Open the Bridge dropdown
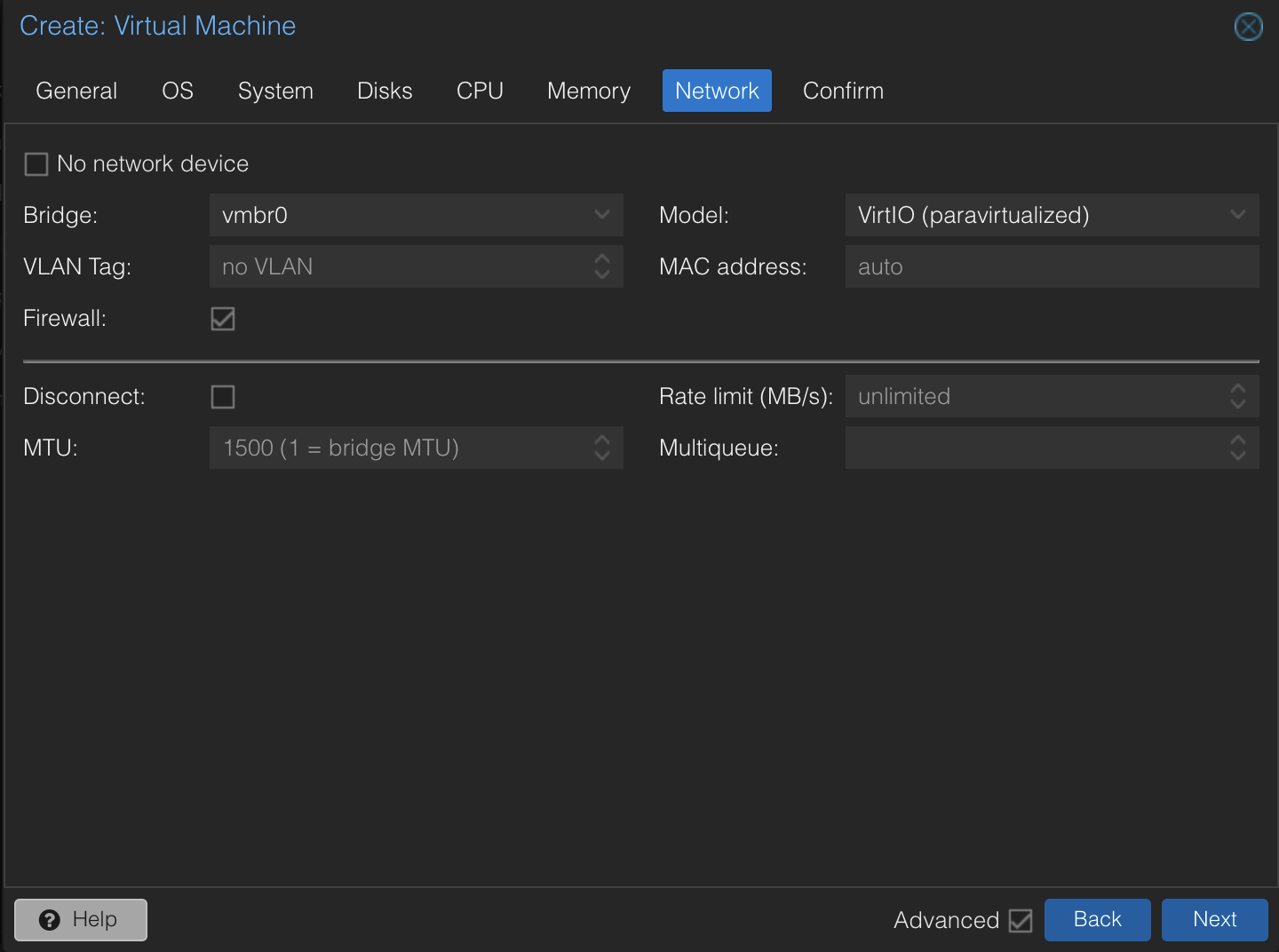The height and width of the screenshot is (952, 1279). click(601, 215)
